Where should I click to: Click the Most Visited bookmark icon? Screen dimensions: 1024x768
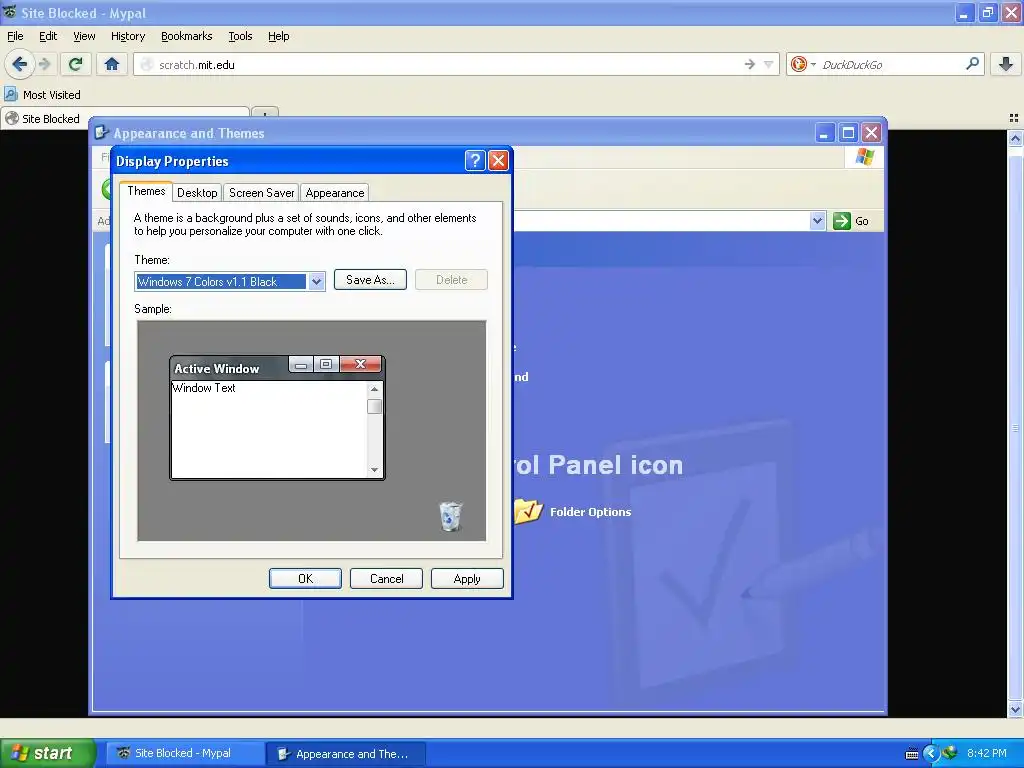point(11,94)
